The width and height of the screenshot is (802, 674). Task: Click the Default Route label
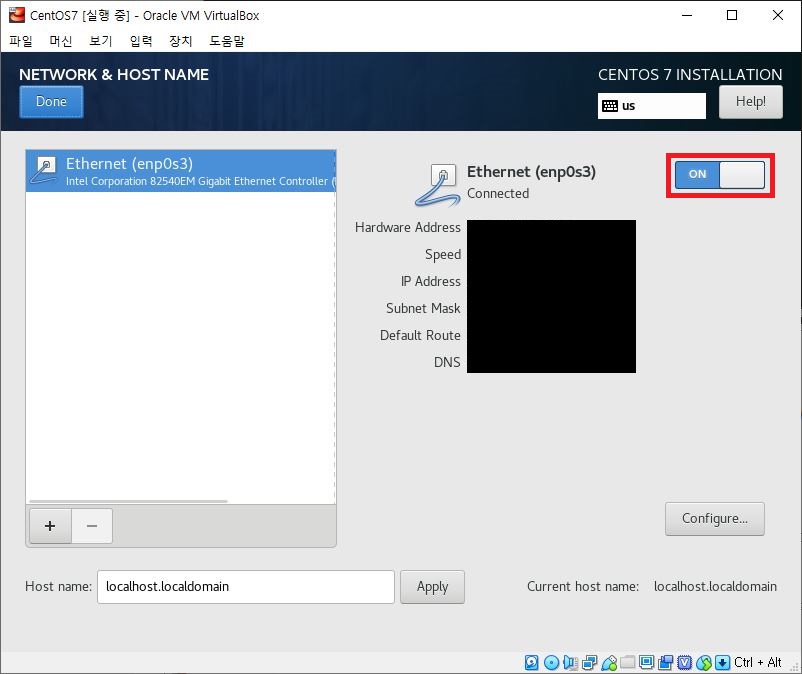[x=420, y=335]
